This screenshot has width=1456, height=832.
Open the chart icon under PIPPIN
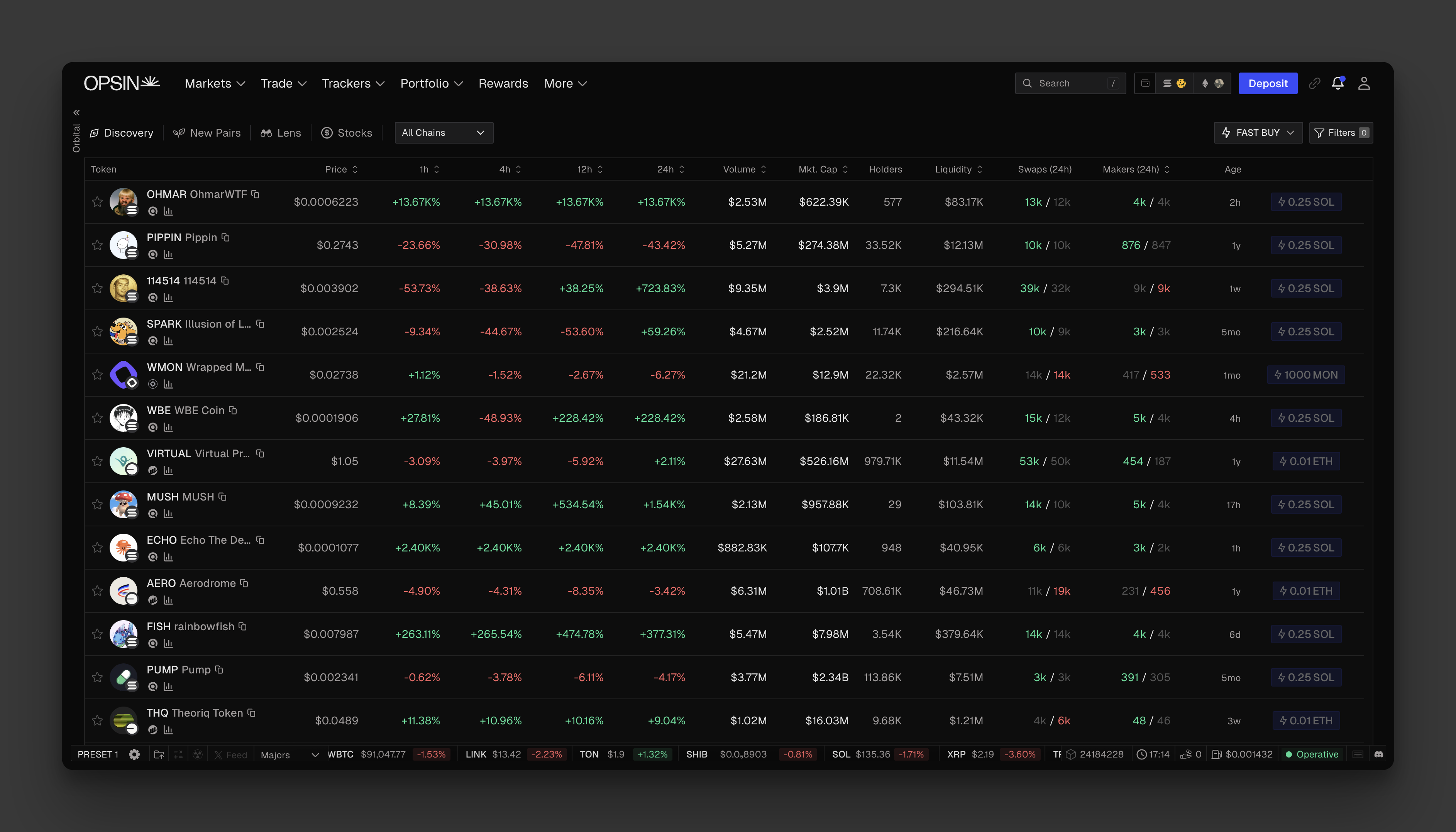(x=168, y=254)
